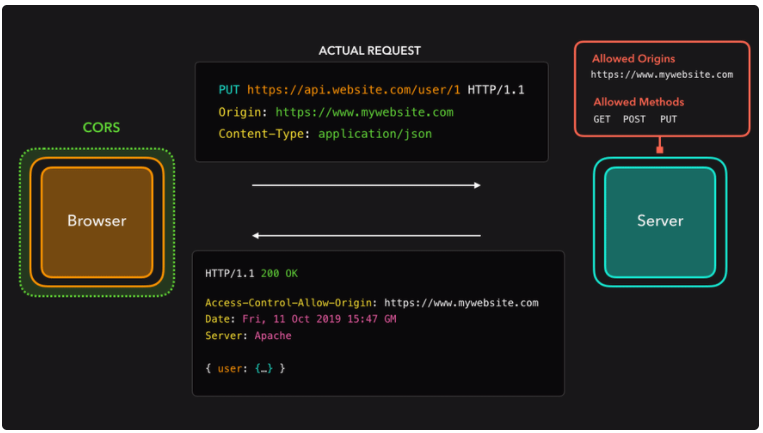Click the PUT method keyword in request
The width and height of the screenshot is (763, 433).
[229, 90]
